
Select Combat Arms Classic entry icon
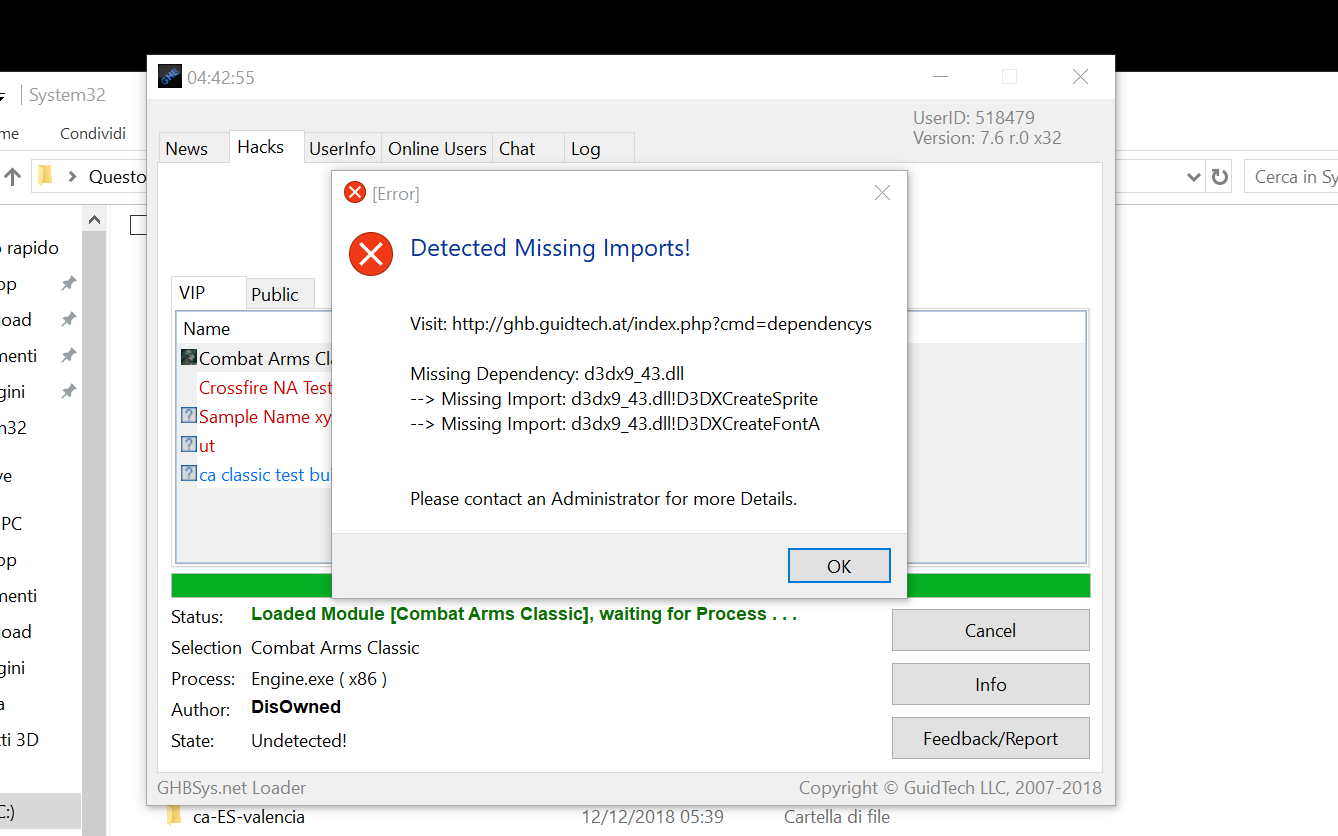coord(189,357)
